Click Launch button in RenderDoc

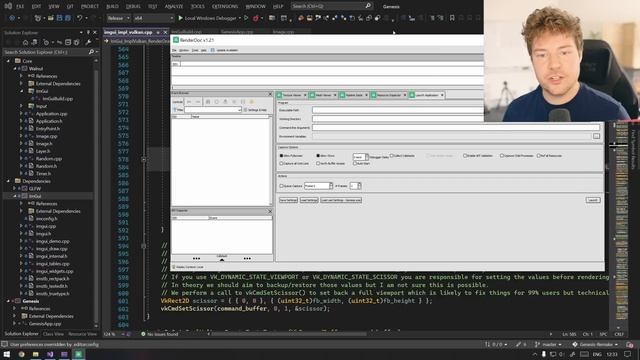pos(593,200)
